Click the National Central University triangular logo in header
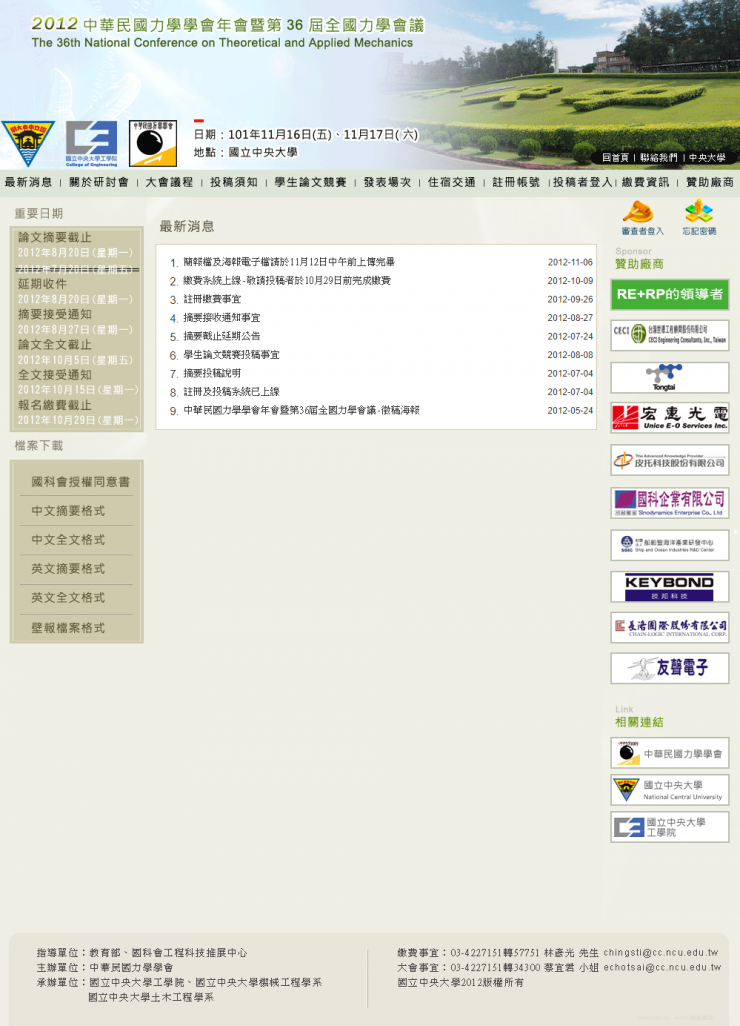This screenshot has width=740, height=1026. click(x=28, y=144)
